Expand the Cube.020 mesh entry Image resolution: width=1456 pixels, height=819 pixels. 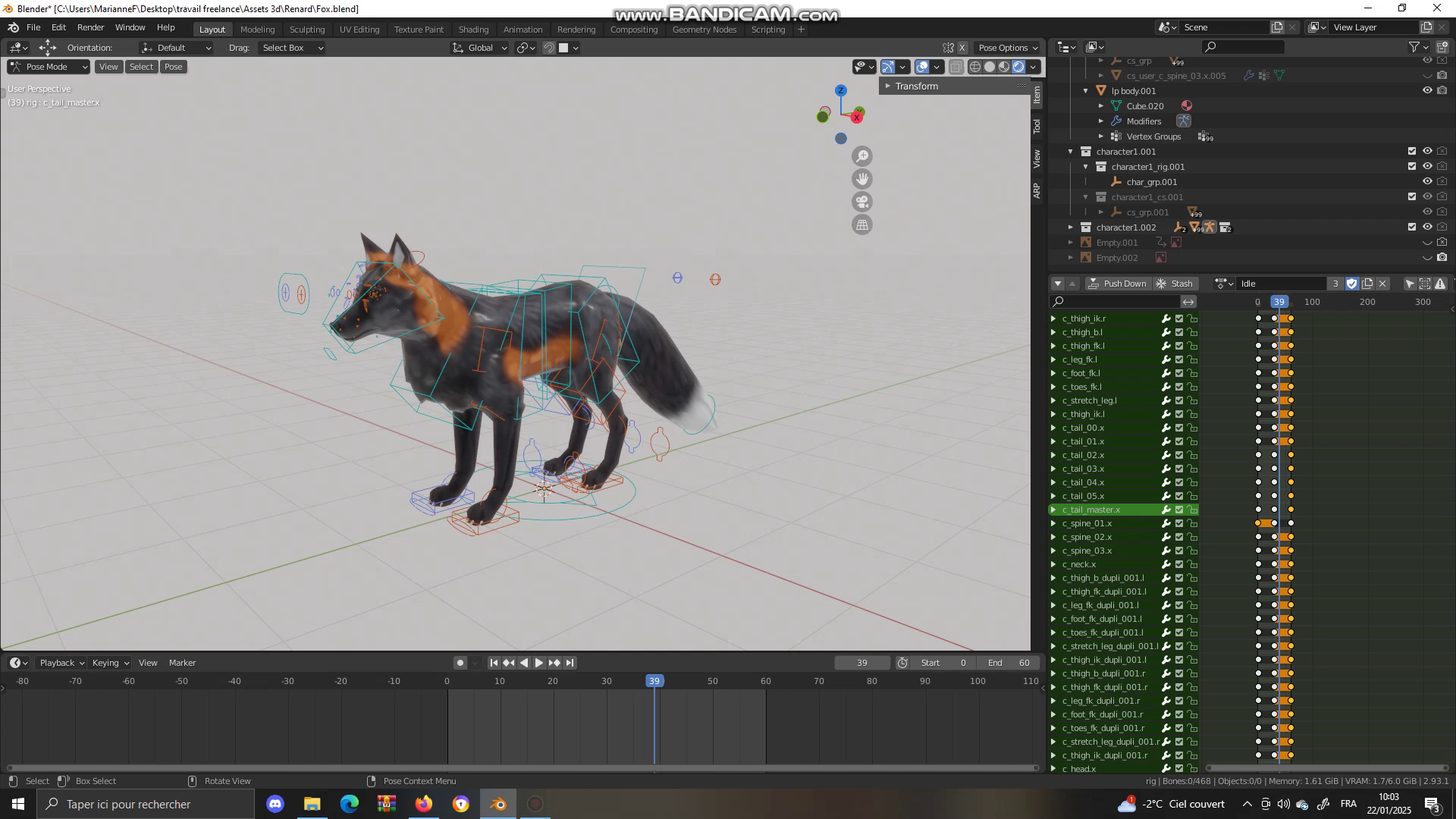pos(1101,106)
